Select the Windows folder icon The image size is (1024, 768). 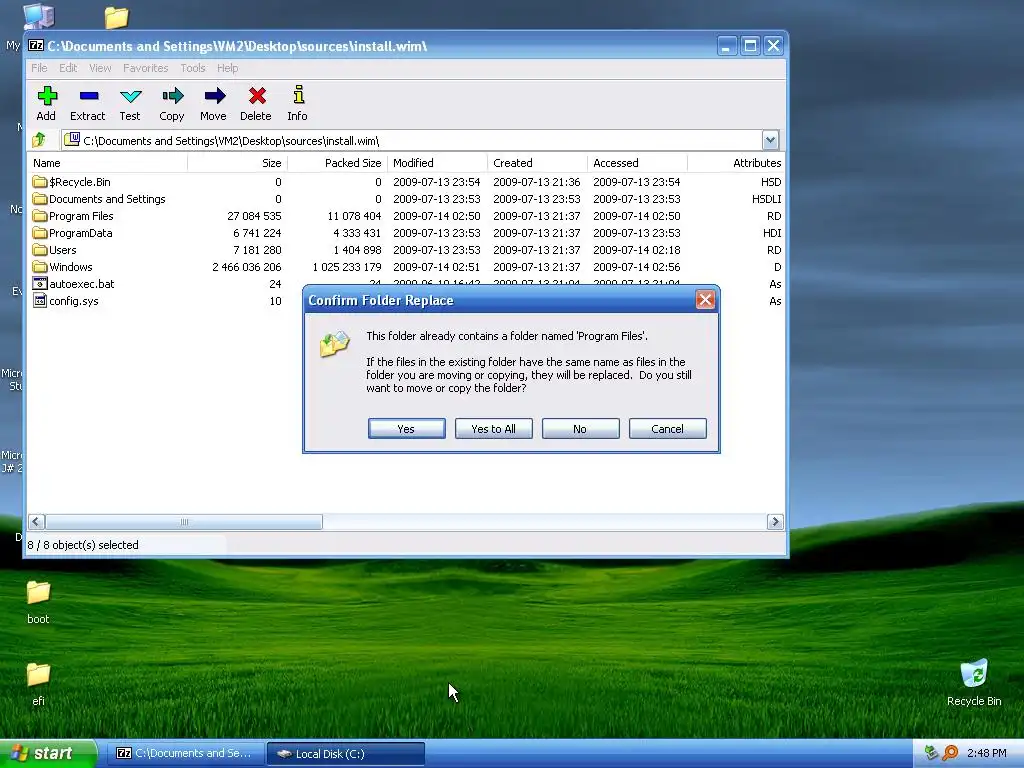click(x=40, y=266)
